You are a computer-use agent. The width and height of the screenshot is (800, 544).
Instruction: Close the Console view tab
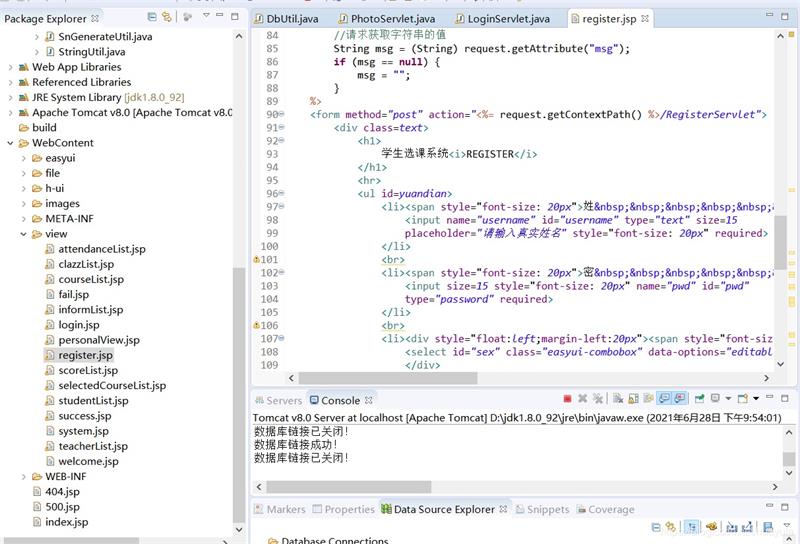(x=369, y=400)
